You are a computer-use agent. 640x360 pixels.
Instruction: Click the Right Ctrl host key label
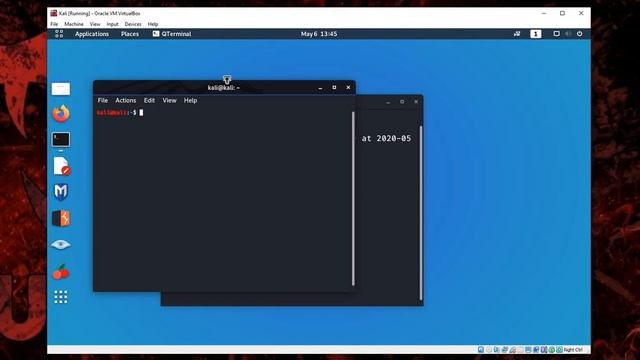point(573,350)
